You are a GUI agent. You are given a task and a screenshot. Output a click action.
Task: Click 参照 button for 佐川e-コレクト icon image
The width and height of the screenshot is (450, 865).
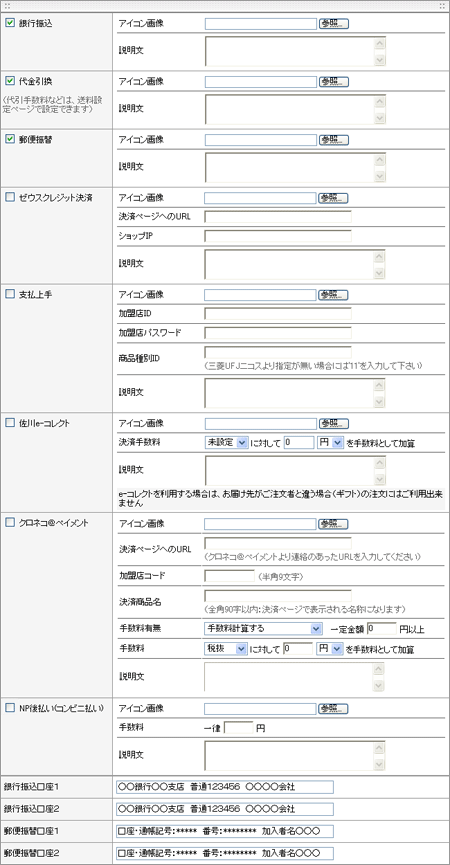334,424
